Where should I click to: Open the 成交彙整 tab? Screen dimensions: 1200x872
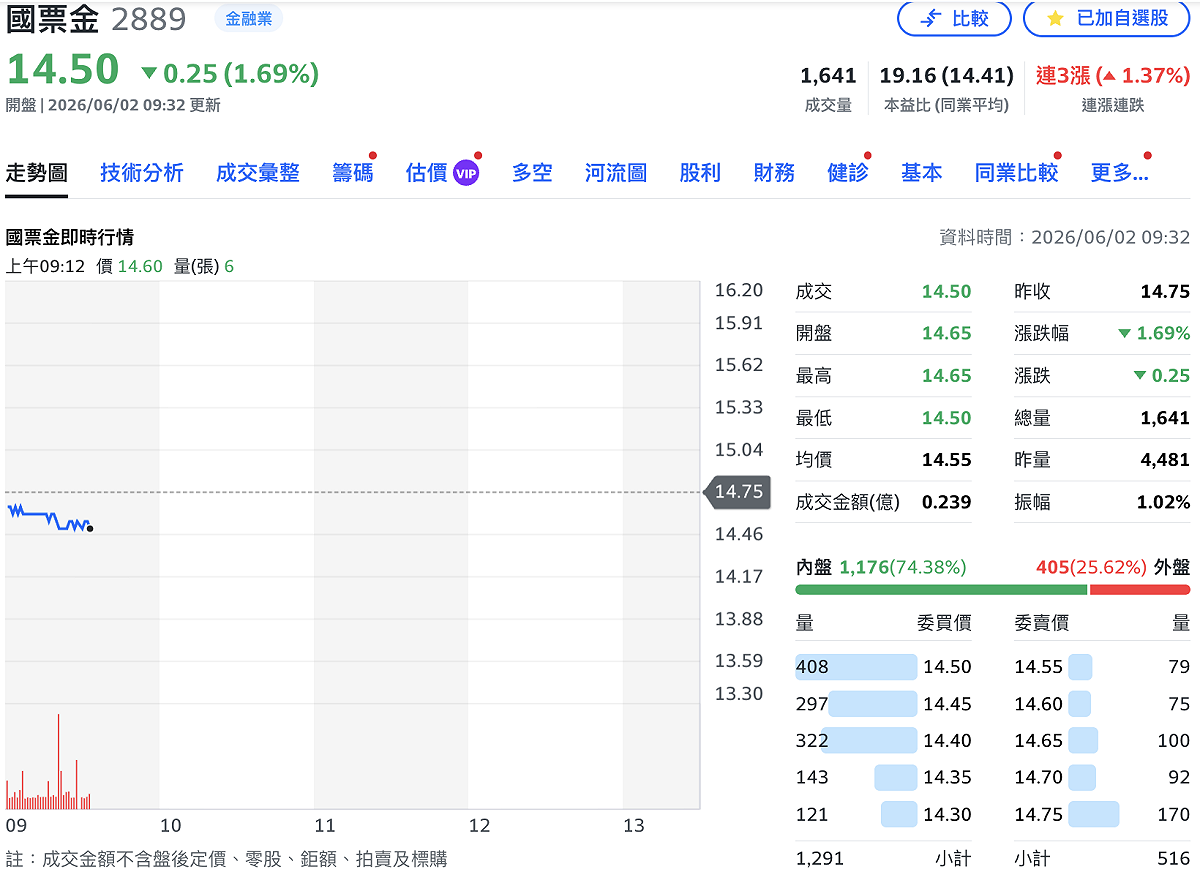point(258,173)
